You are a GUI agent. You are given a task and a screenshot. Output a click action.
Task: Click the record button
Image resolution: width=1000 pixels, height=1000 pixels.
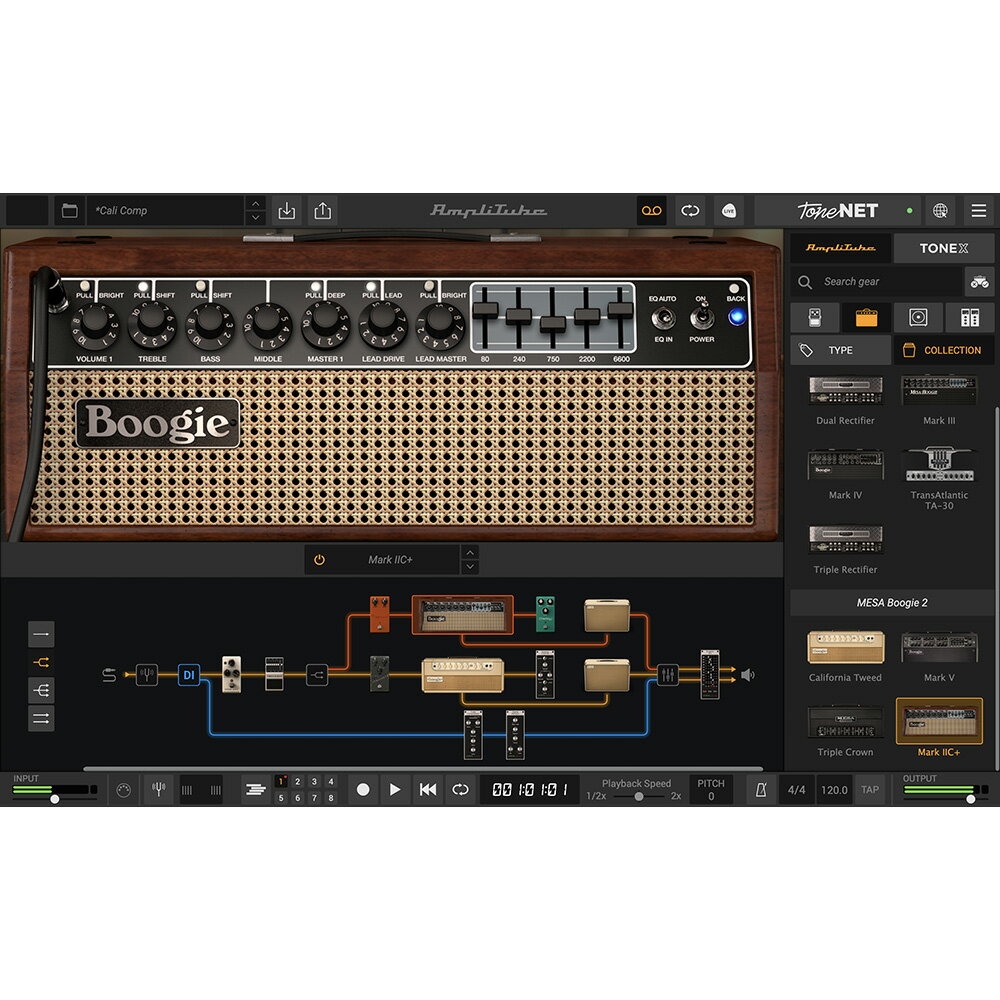click(363, 790)
